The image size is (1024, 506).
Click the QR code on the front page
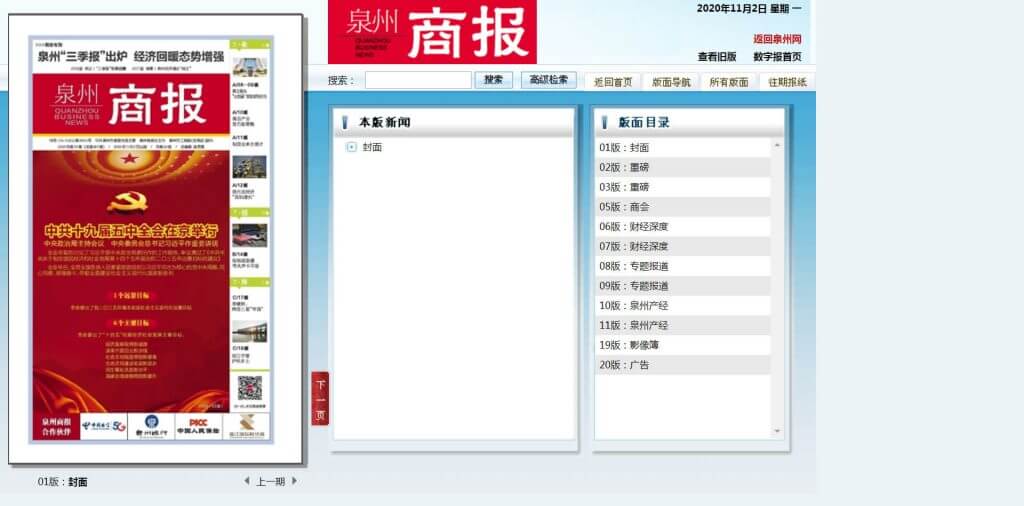(249, 388)
